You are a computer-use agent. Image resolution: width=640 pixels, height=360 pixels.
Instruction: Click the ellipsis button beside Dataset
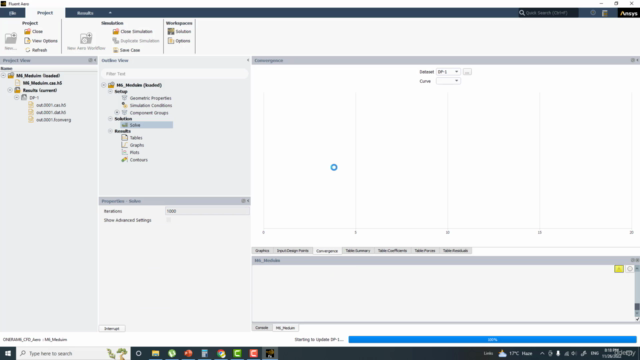(467, 72)
